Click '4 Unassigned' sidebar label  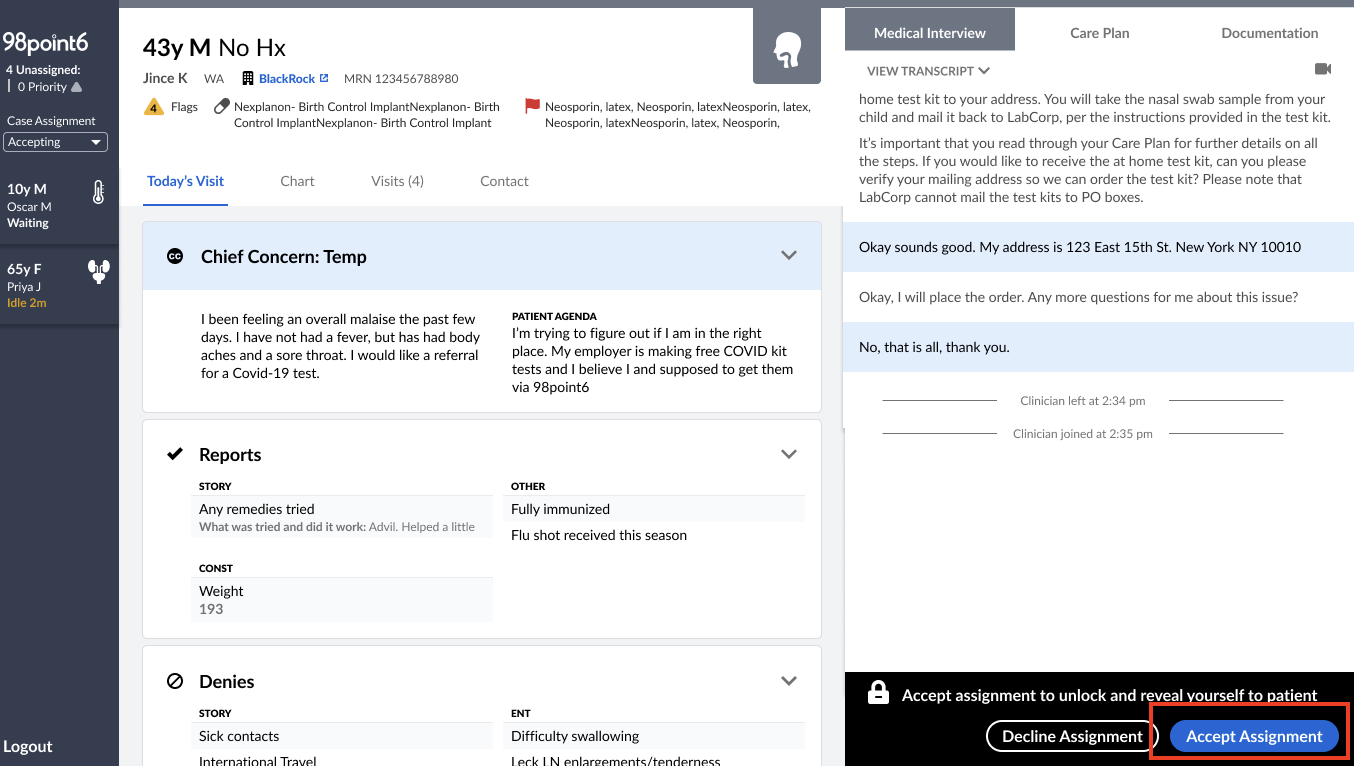click(x=43, y=70)
